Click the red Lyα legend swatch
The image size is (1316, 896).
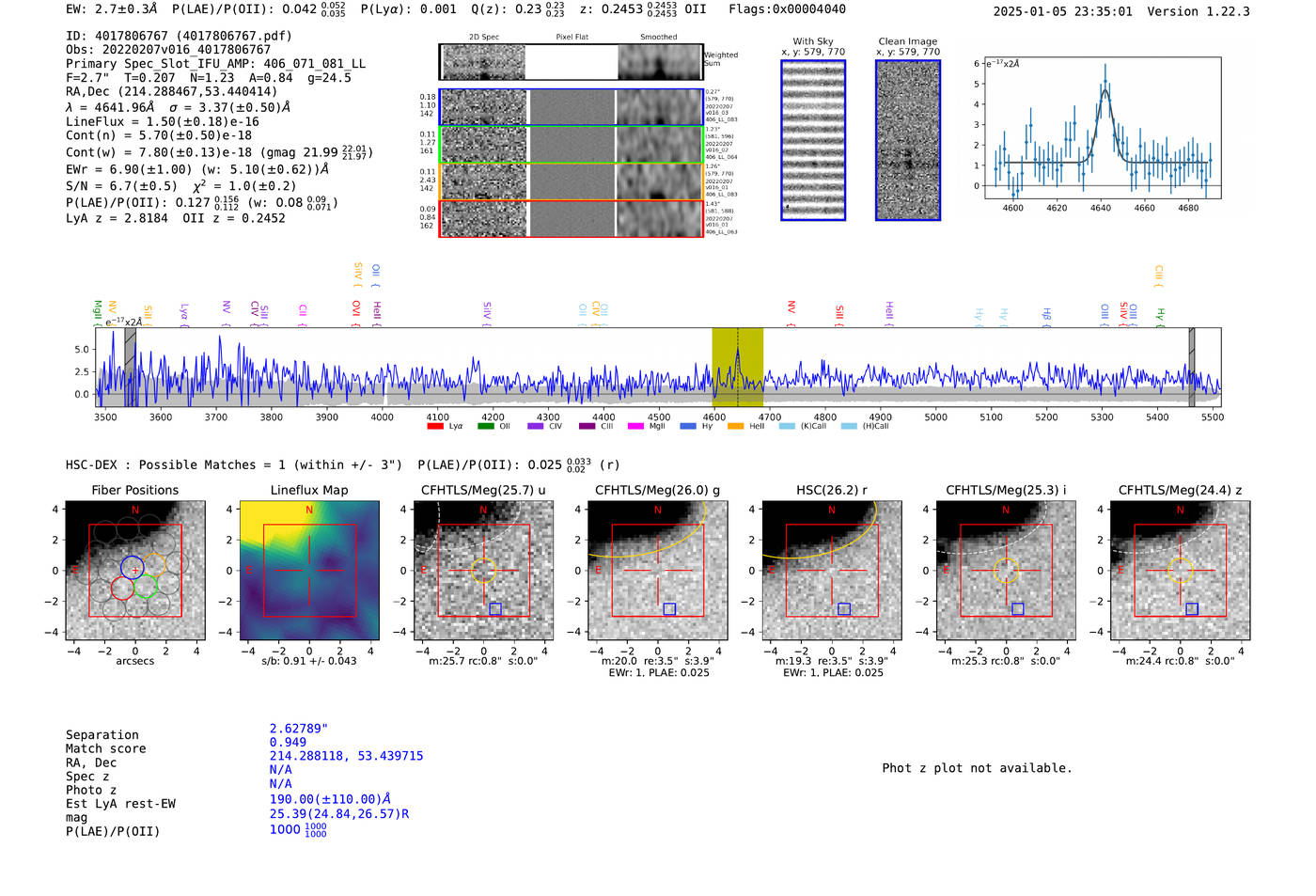point(435,426)
